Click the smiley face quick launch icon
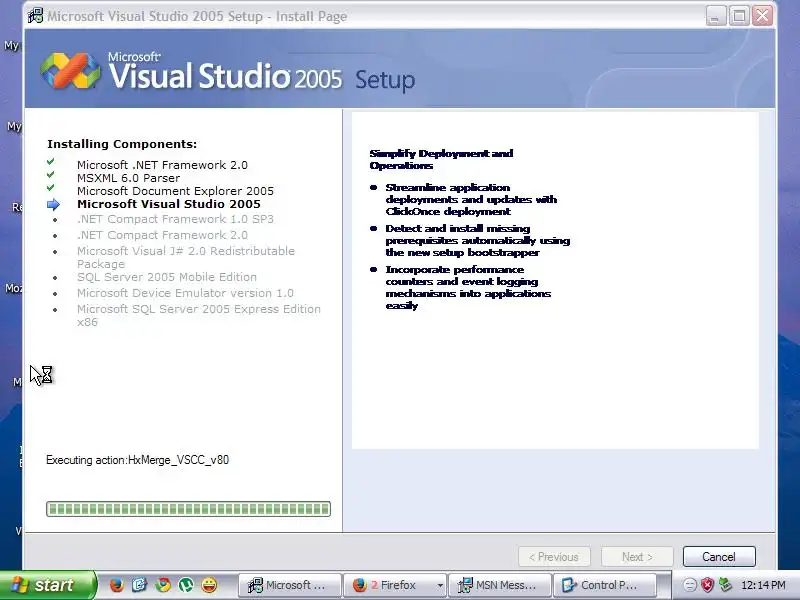 point(209,585)
